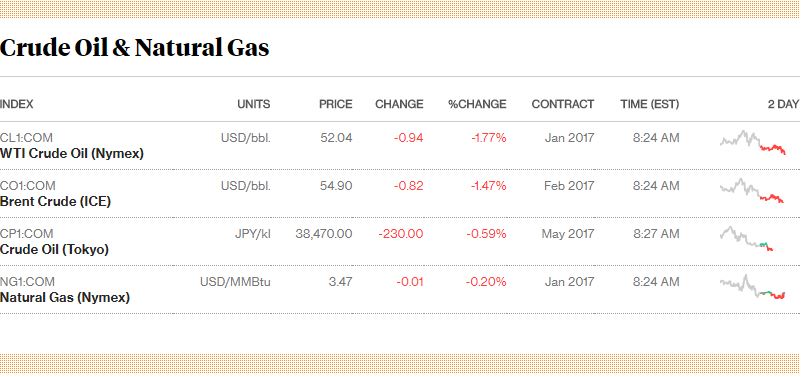View Natural Gas 2-day sparkline chart
The image size is (801, 377).
point(752,288)
